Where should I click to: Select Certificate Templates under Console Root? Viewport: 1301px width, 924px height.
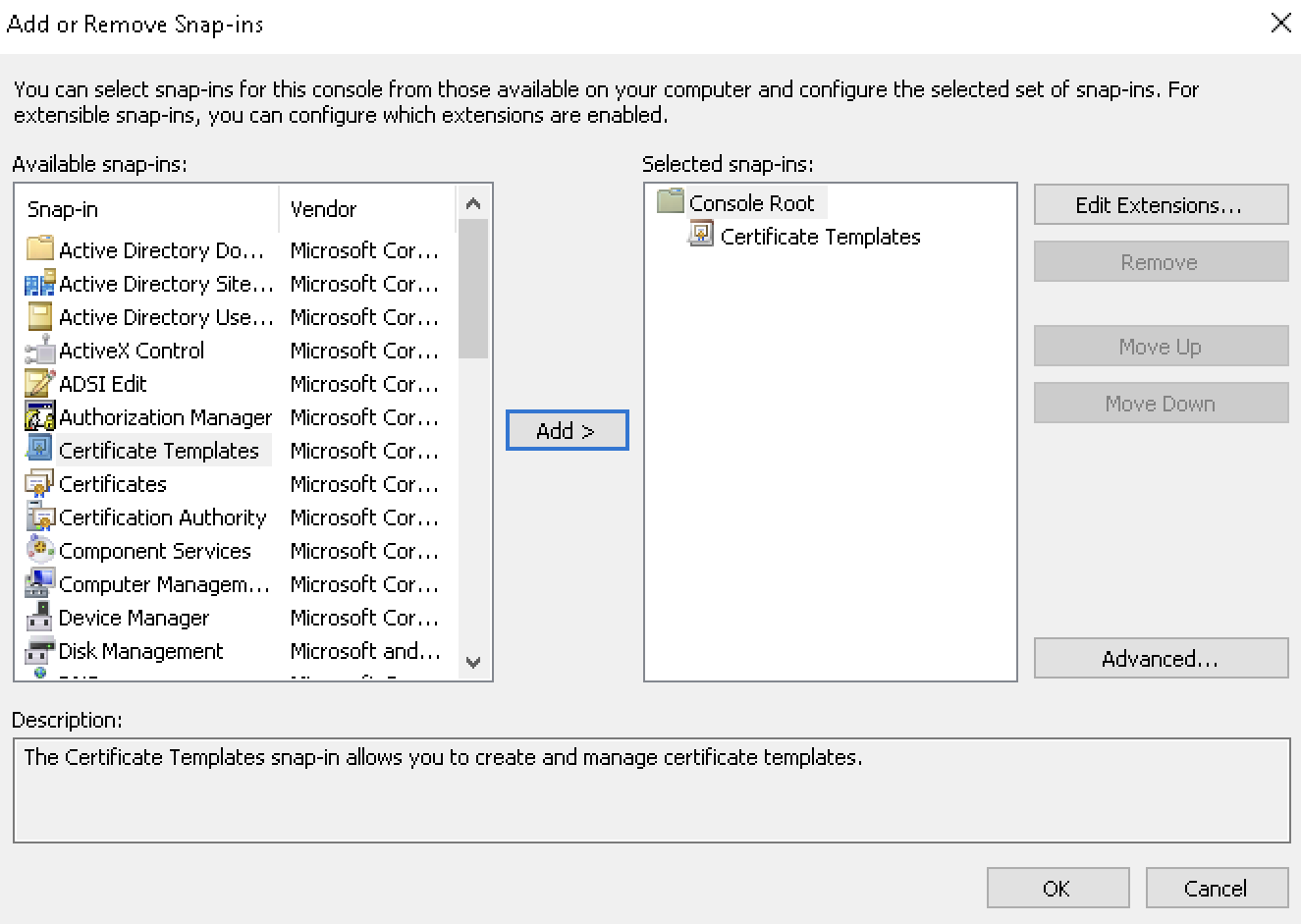pyautogui.click(x=820, y=237)
